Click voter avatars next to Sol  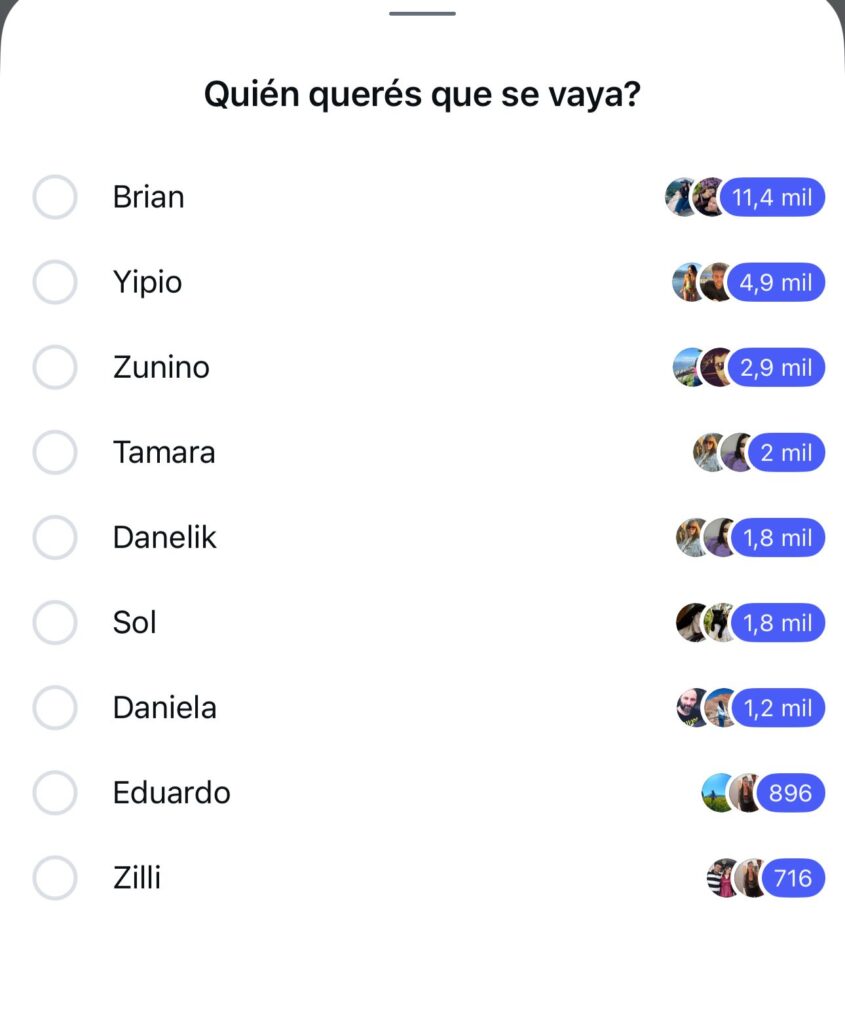point(705,623)
